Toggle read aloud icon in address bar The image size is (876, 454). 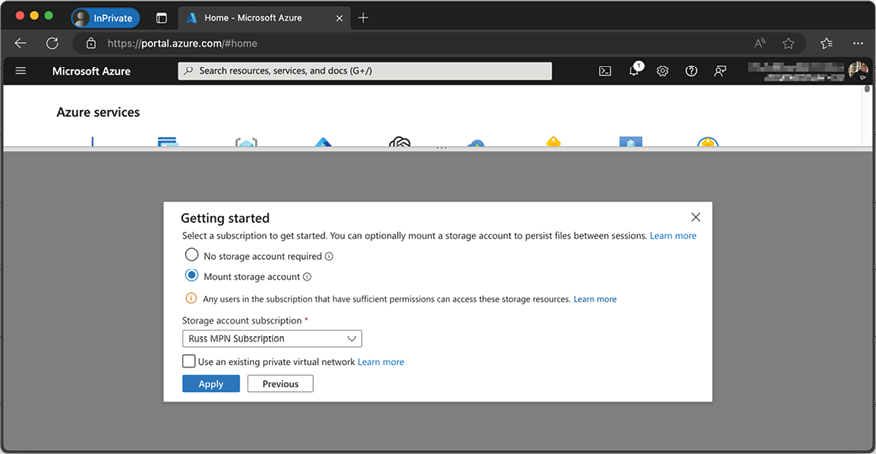tap(760, 43)
